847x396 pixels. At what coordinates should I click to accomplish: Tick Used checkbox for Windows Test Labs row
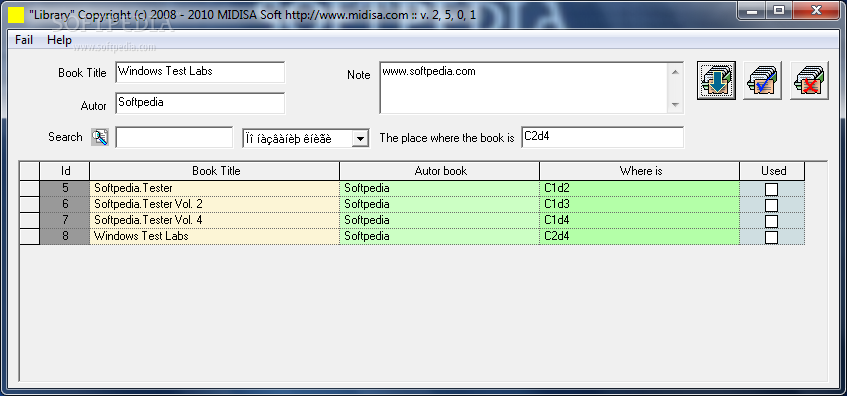click(x=771, y=237)
